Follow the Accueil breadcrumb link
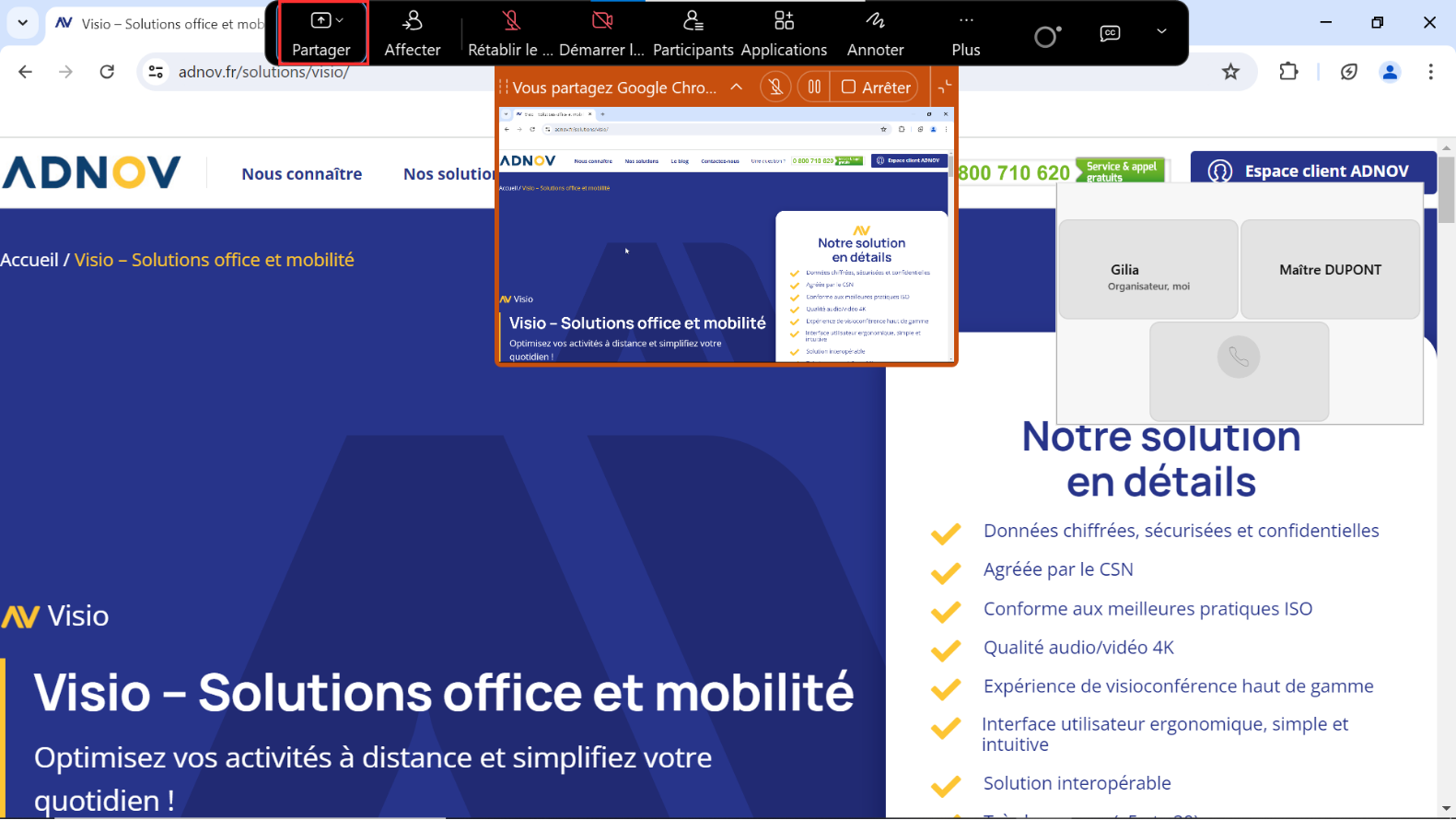The height and width of the screenshot is (820, 1456). (29, 260)
